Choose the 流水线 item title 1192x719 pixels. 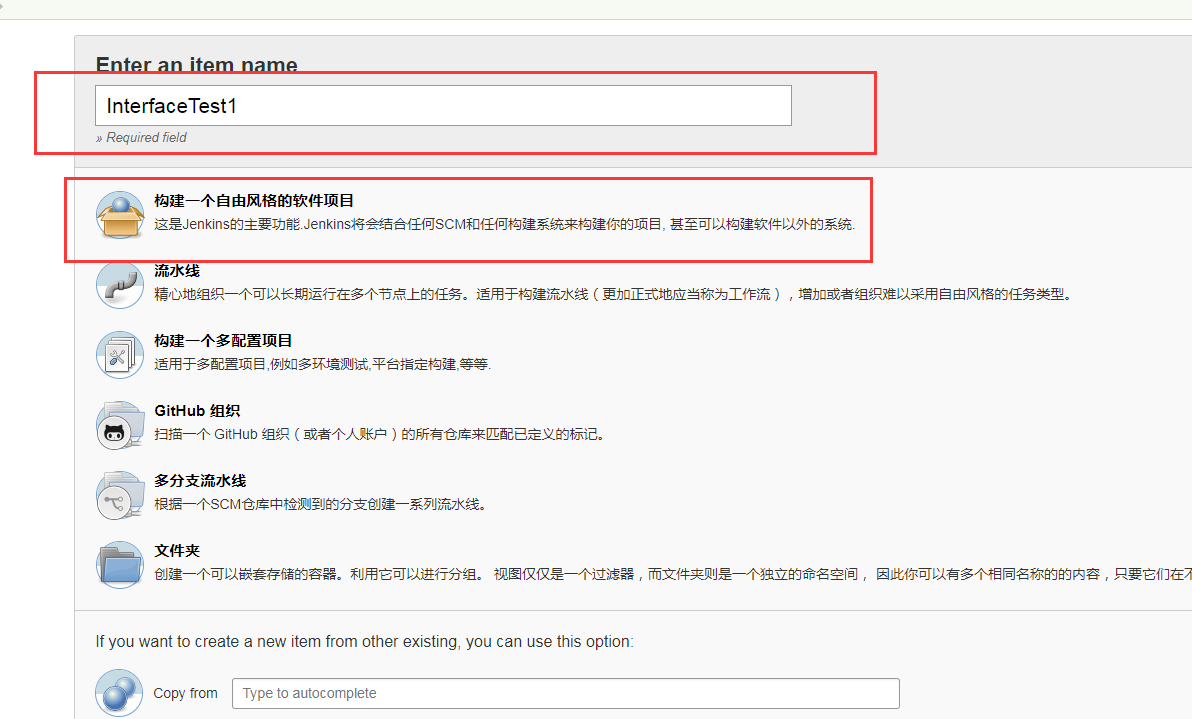pos(177,271)
